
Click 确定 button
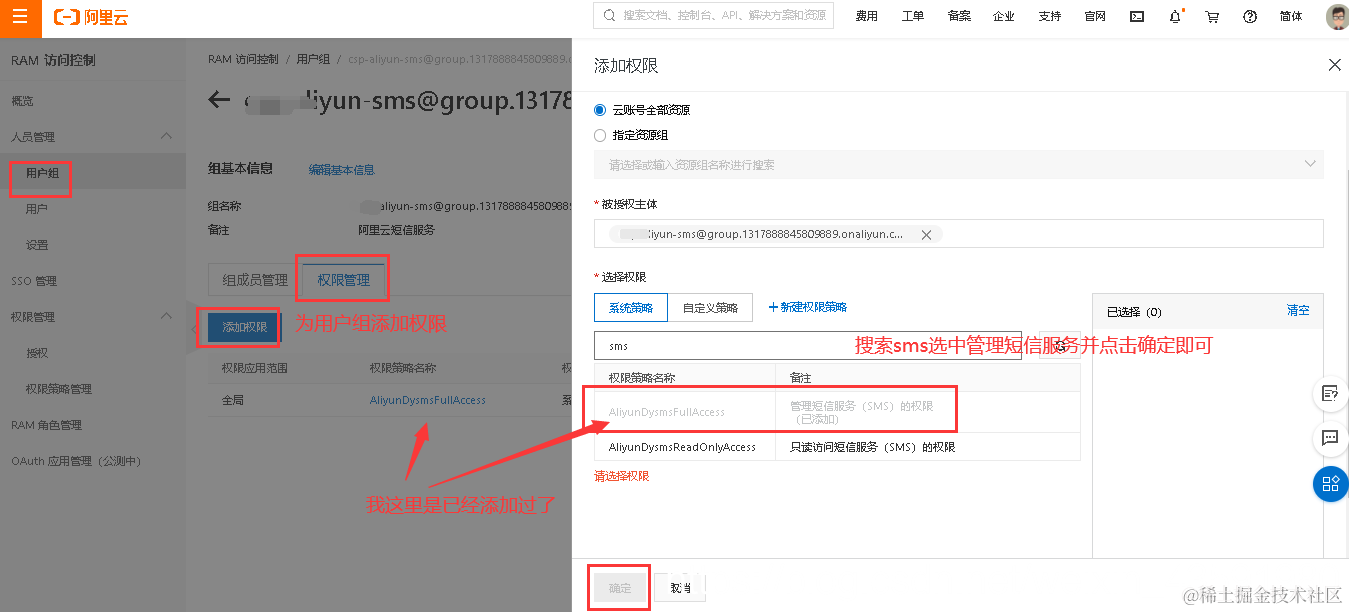(x=620, y=588)
